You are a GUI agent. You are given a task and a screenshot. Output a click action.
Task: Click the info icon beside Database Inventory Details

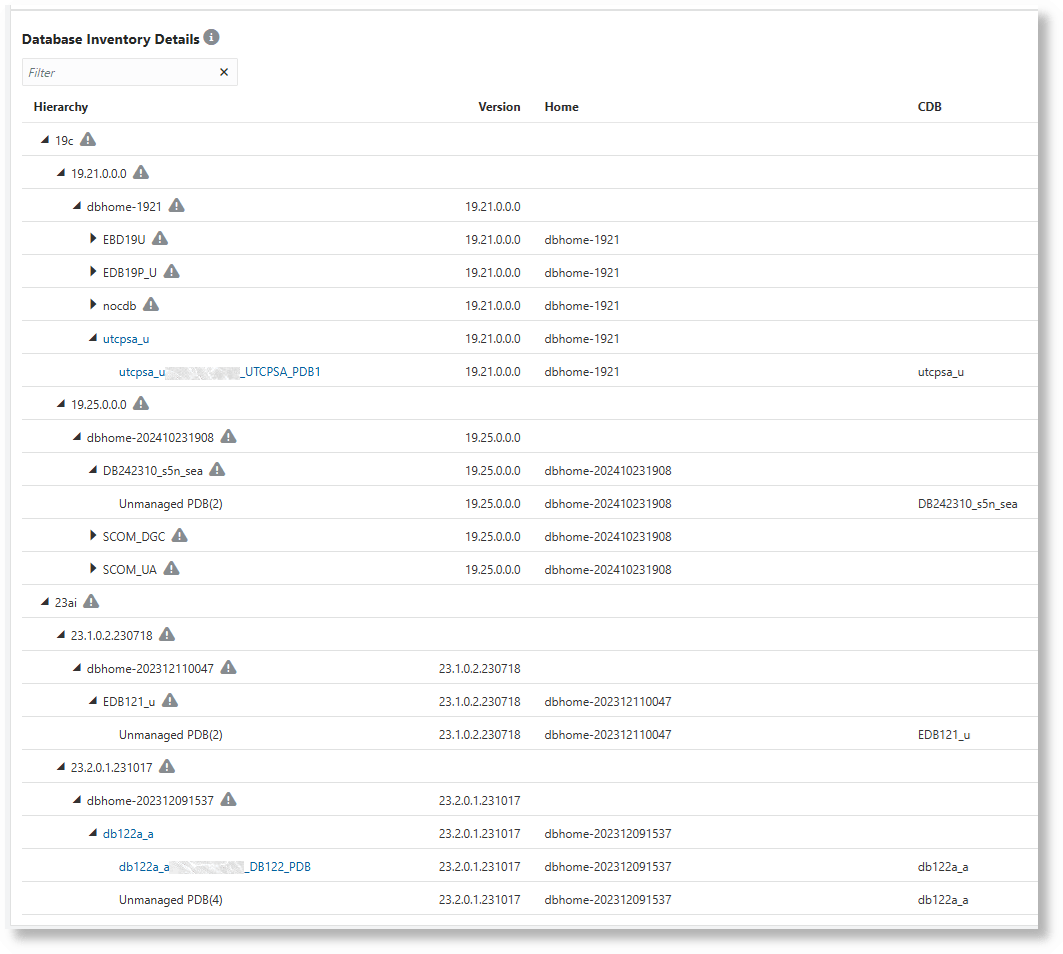point(212,37)
